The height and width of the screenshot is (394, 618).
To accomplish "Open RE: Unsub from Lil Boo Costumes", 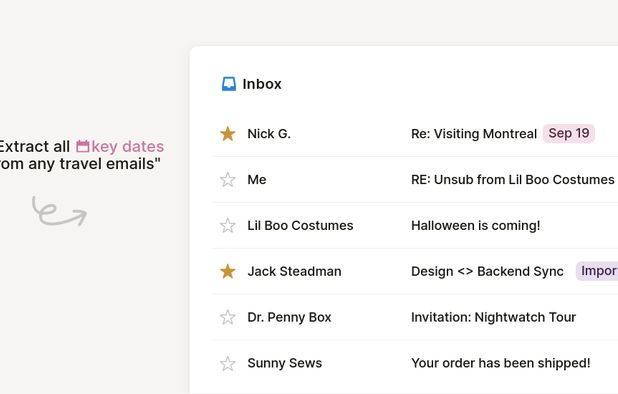I will click(x=512, y=180).
